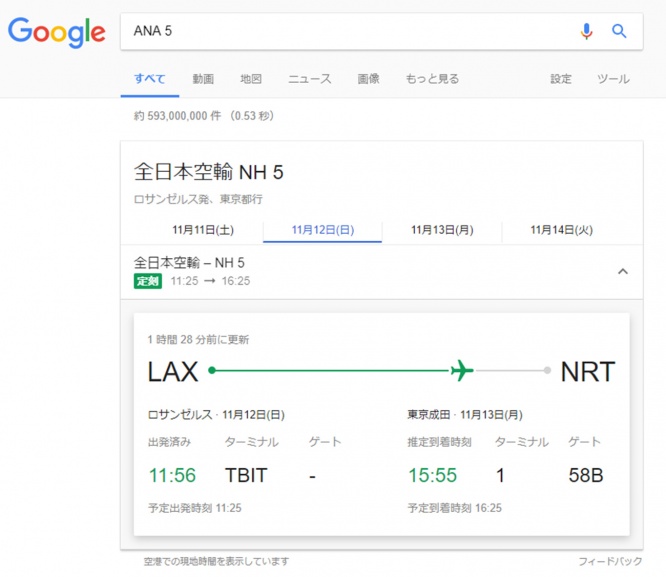Screen dimensions: 666x577
Task: Click the 予定出発時刻 11:25 text
Action: (x=195, y=508)
